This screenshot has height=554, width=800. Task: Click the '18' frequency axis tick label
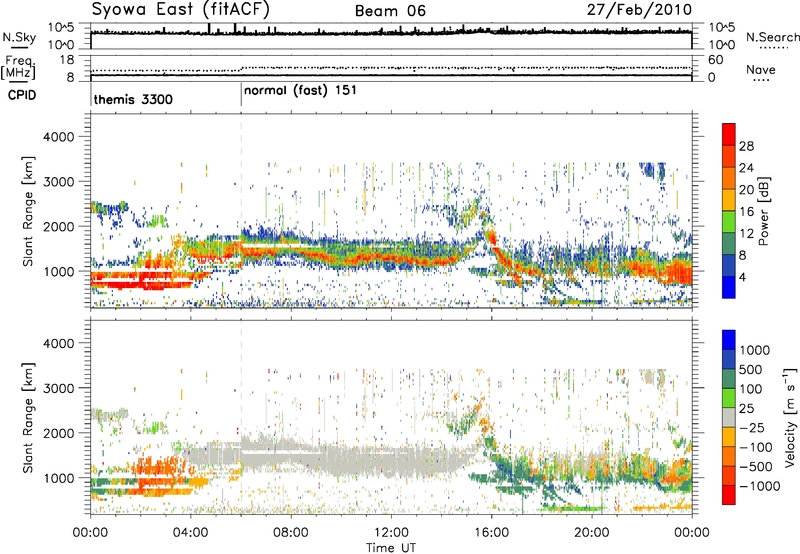[66, 60]
